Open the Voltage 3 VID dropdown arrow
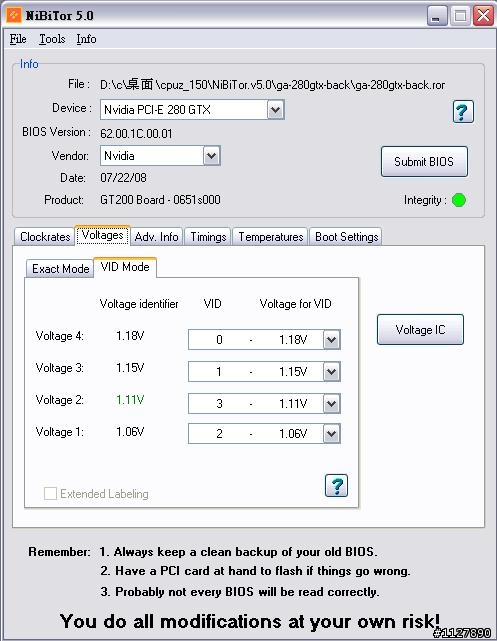 331,372
